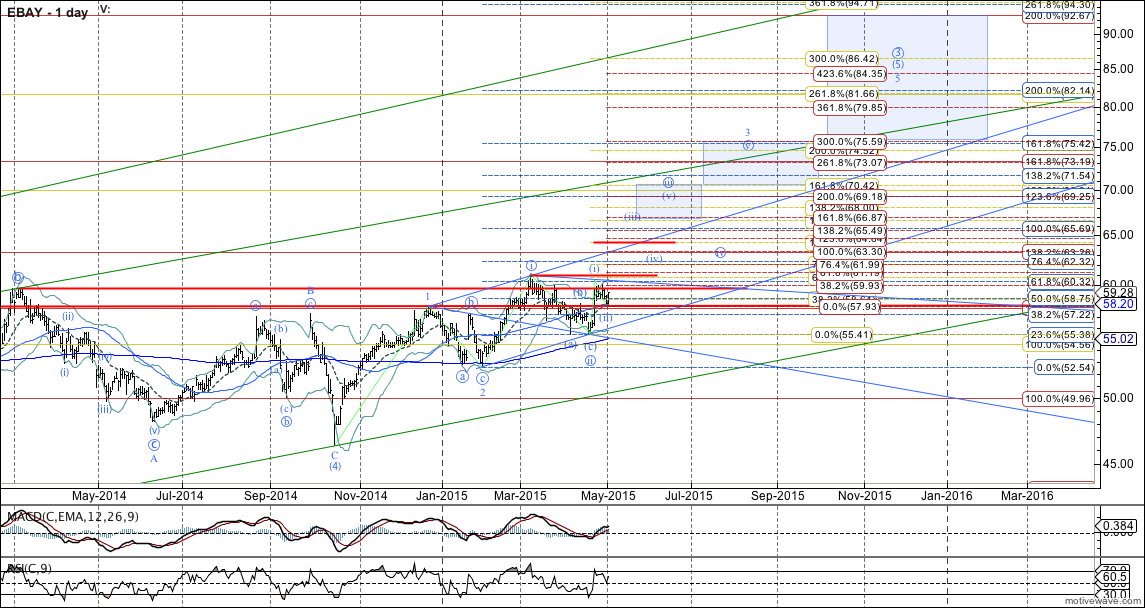The image size is (1145, 608).
Task: Click the Jul-2015 date label
Action: tap(691, 494)
